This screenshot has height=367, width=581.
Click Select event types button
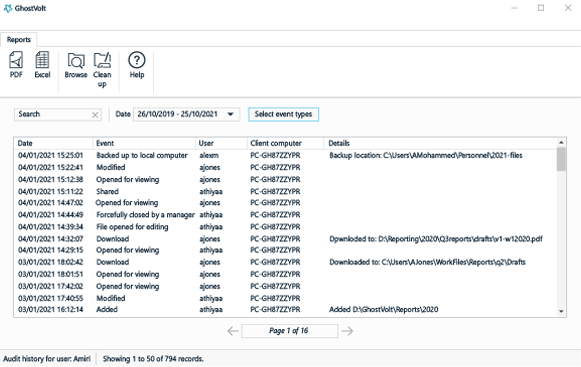(283, 114)
